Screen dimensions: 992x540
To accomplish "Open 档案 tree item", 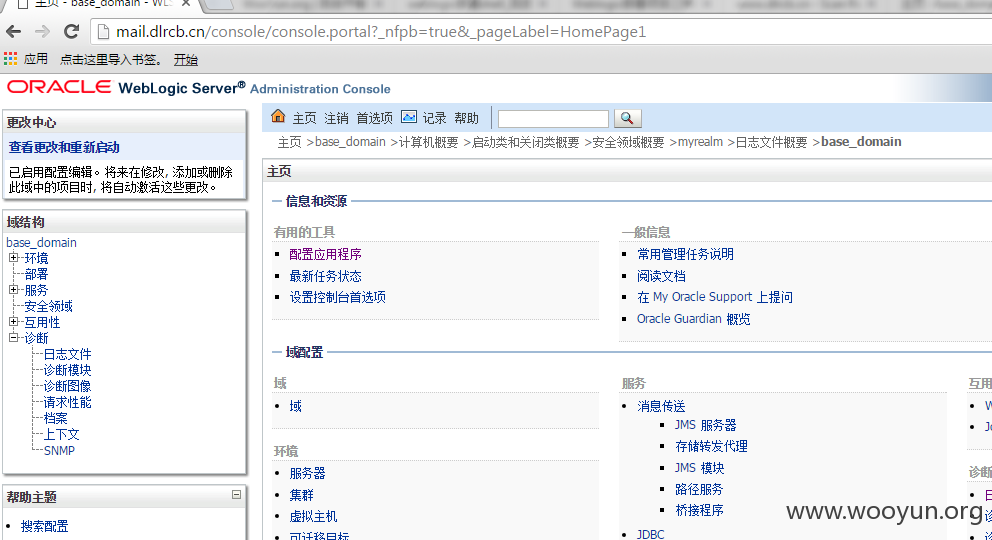I will 55,418.
